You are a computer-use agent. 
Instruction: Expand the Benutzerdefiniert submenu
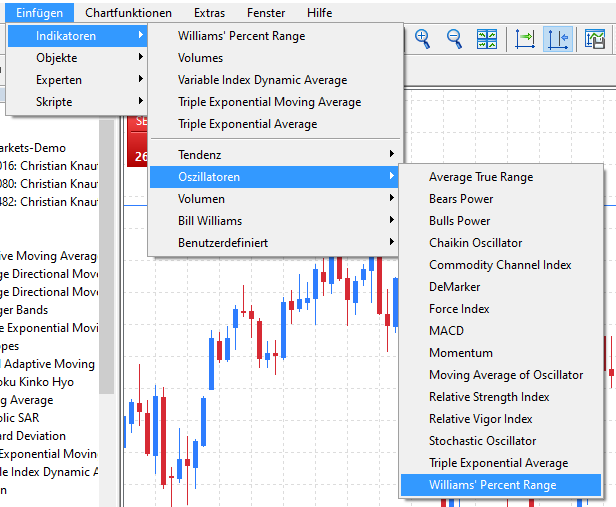274,243
